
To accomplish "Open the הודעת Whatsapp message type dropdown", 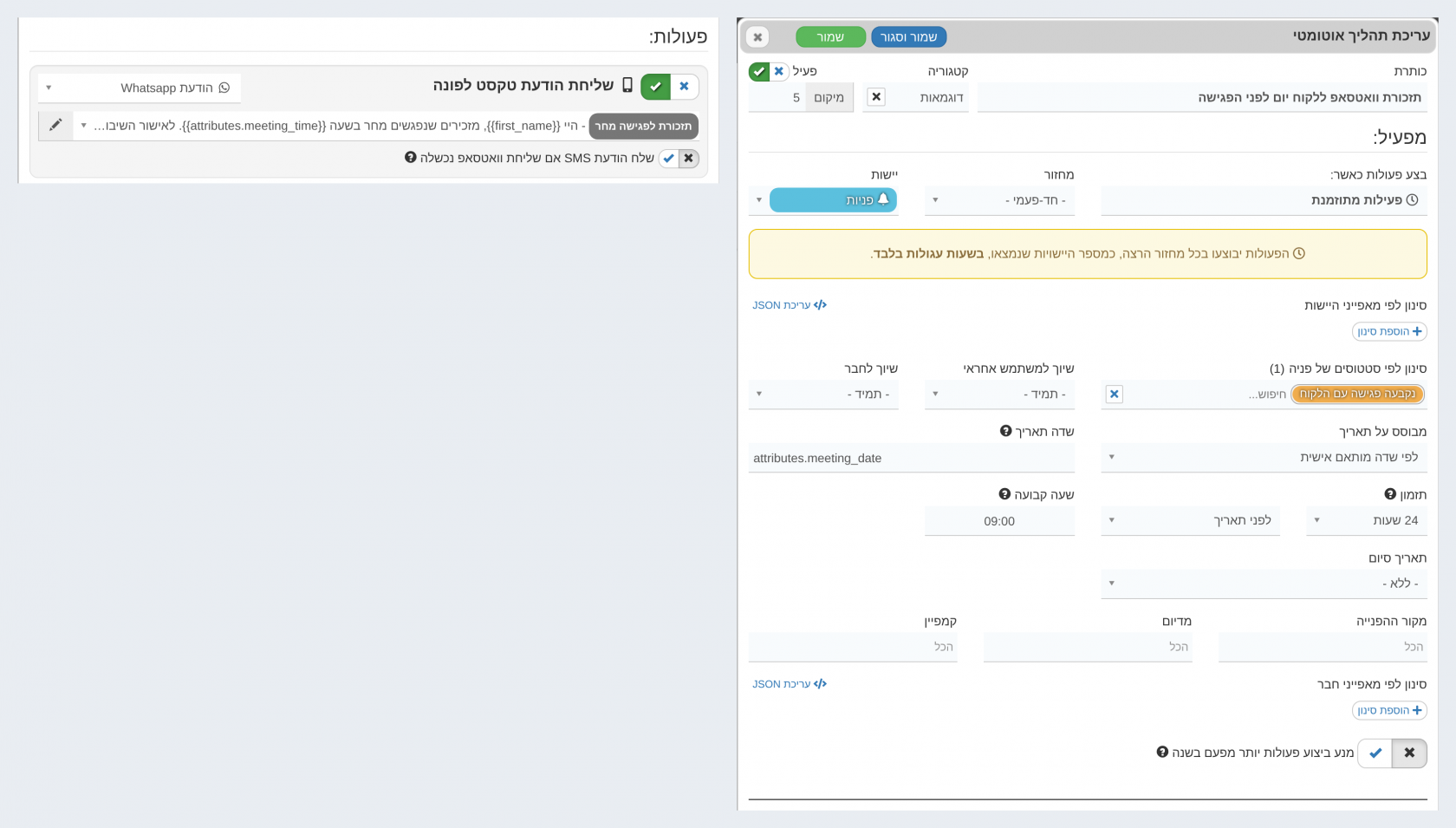I will pyautogui.click(x=140, y=88).
